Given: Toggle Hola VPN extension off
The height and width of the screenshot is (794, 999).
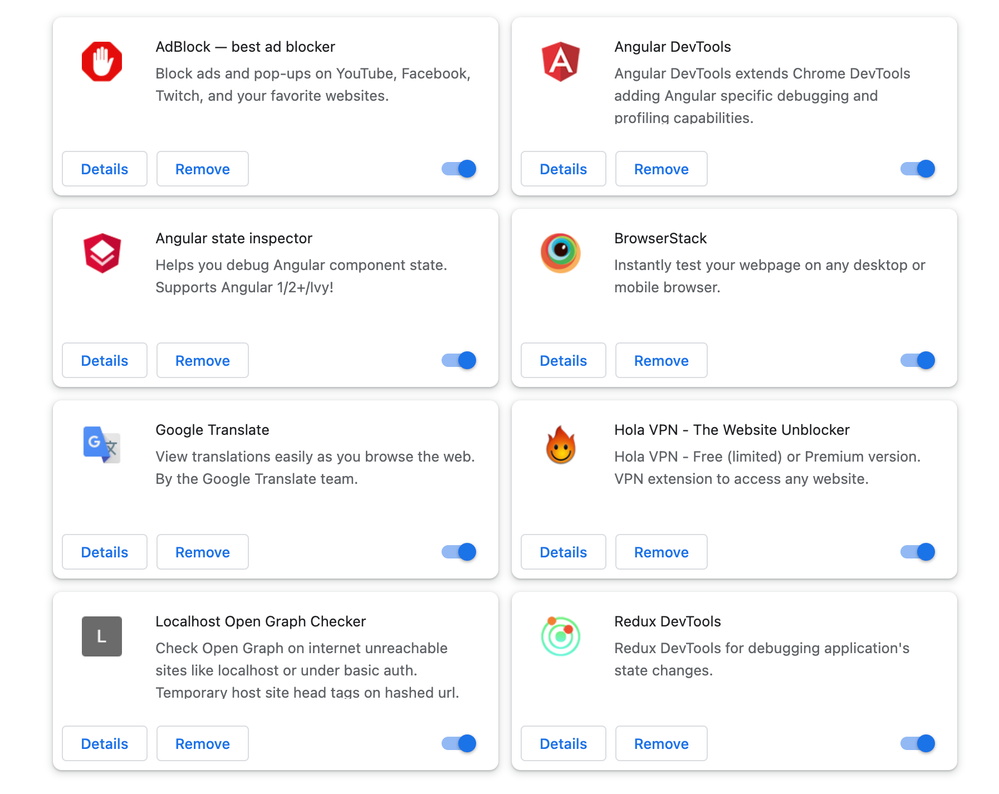Looking at the screenshot, I should 917,552.
